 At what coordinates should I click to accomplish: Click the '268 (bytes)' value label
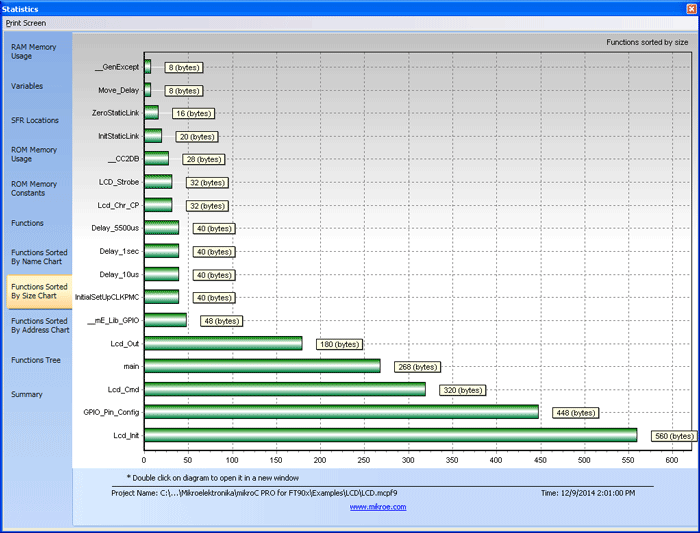click(x=417, y=367)
